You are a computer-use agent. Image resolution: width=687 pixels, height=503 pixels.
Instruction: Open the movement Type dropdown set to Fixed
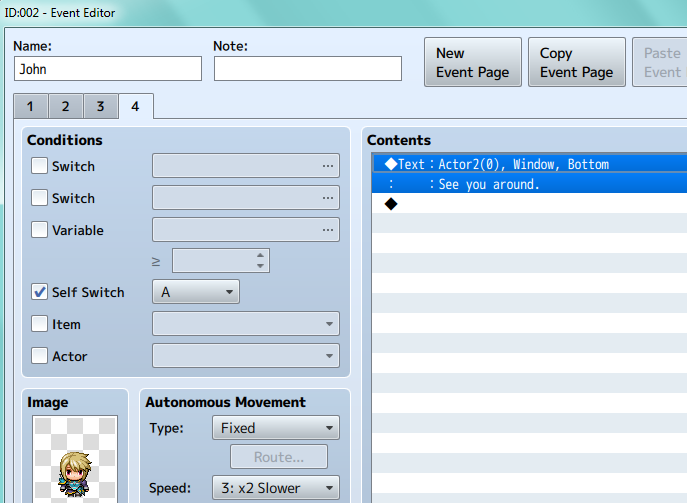click(x=276, y=428)
